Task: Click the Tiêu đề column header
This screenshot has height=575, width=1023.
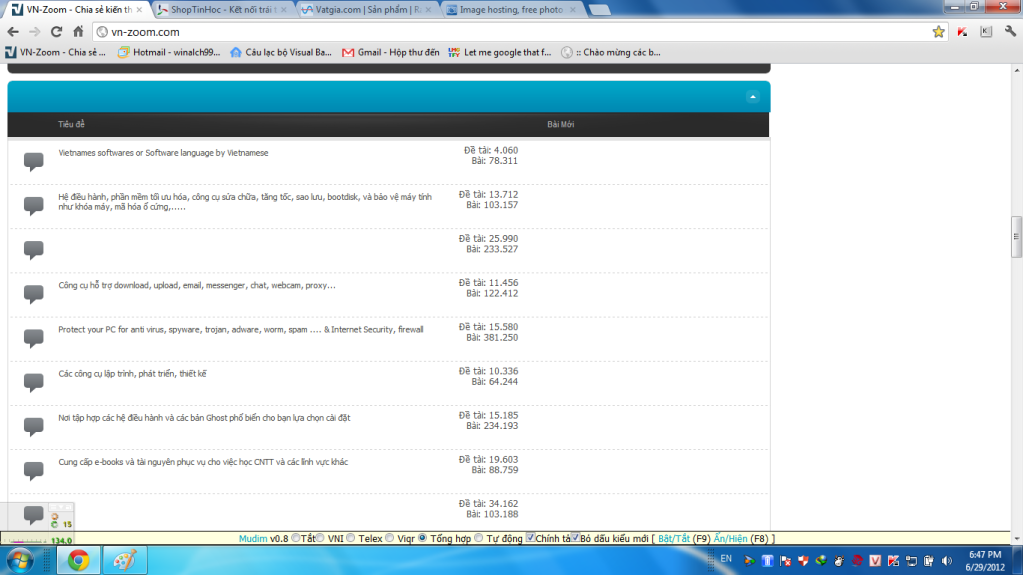Action: (x=71, y=124)
